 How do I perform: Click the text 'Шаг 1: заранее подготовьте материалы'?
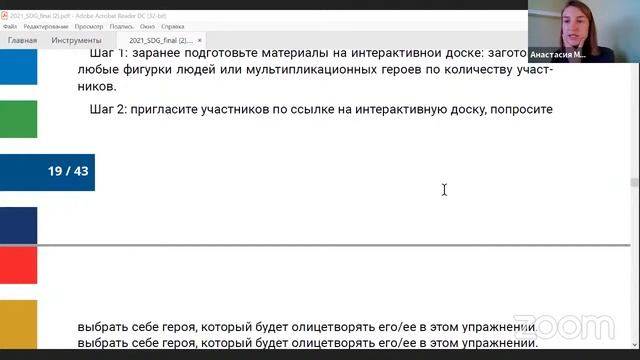[x=208, y=53]
